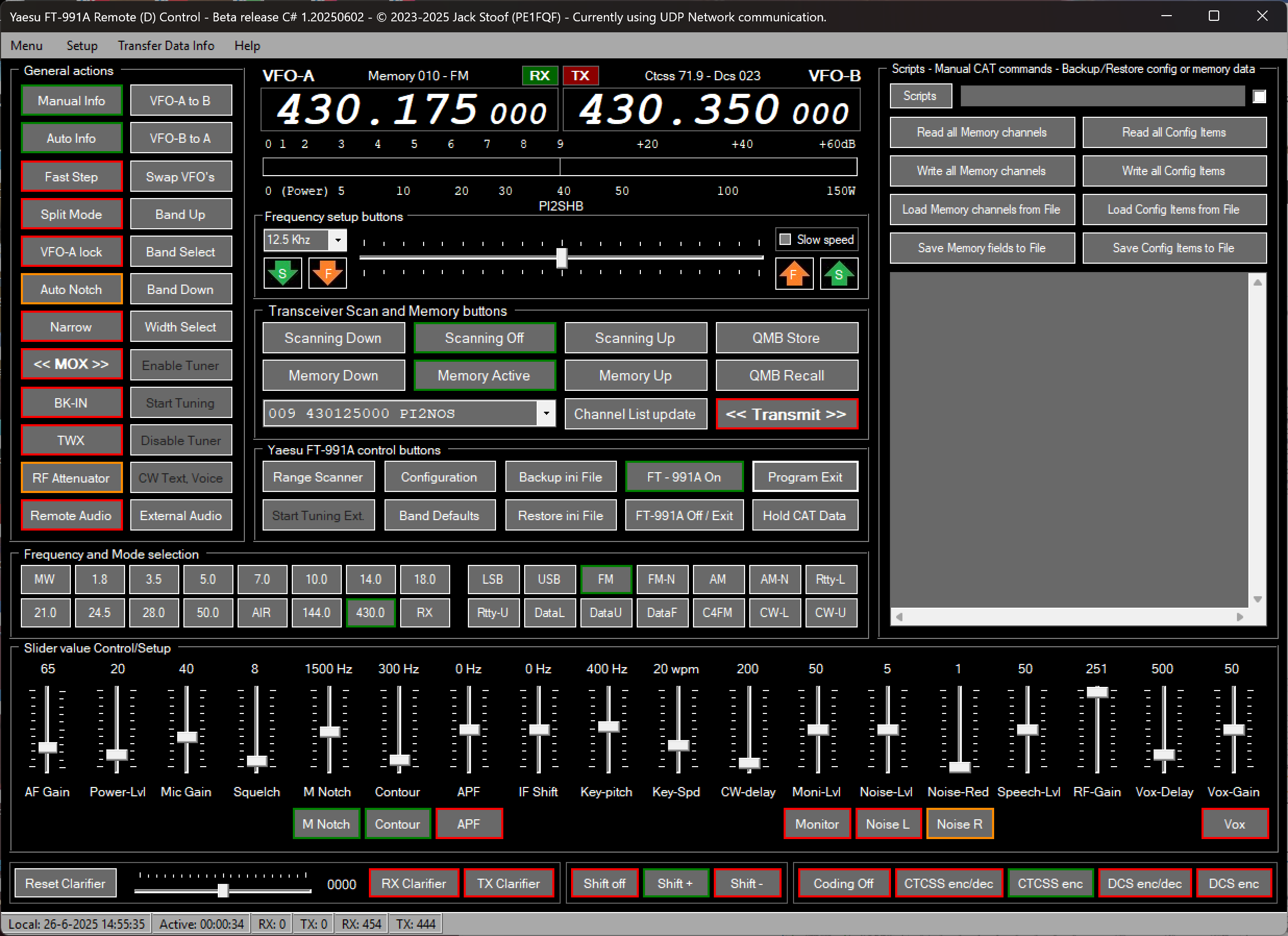Click the orange fast step-down arrow icon
Image resolution: width=1288 pixels, height=936 pixels.
328,273
